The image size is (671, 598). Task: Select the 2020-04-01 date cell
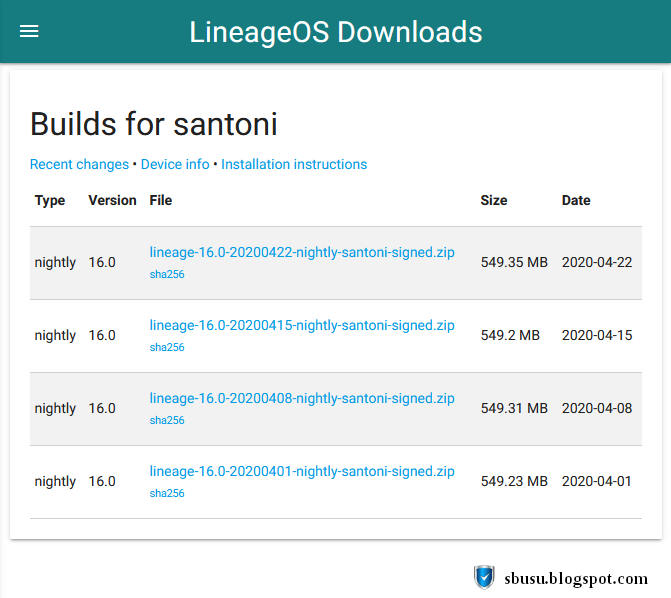[x=597, y=481]
